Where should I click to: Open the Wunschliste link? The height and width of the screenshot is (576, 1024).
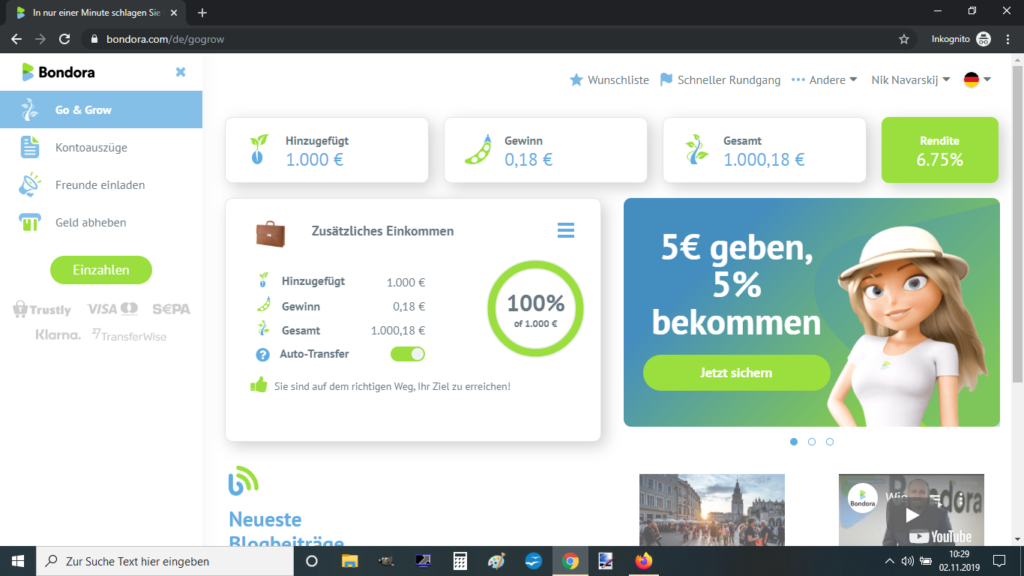[x=618, y=80]
